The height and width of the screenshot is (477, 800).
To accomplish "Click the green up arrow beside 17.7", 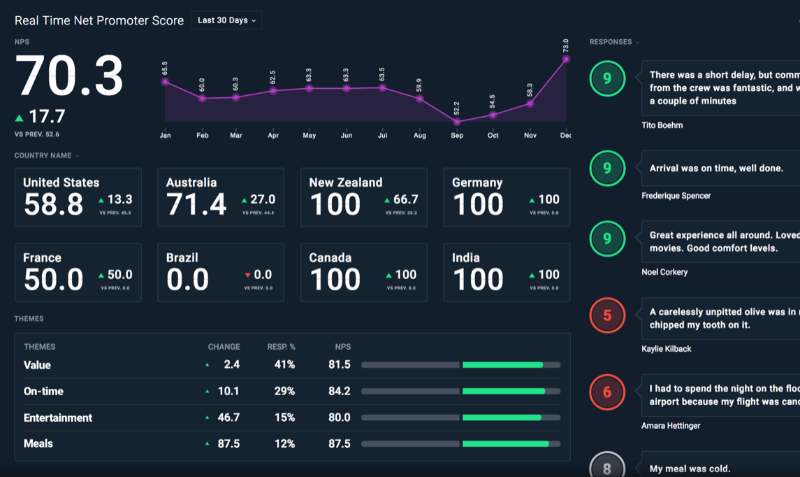I will pyautogui.click(x=20, y=117).
